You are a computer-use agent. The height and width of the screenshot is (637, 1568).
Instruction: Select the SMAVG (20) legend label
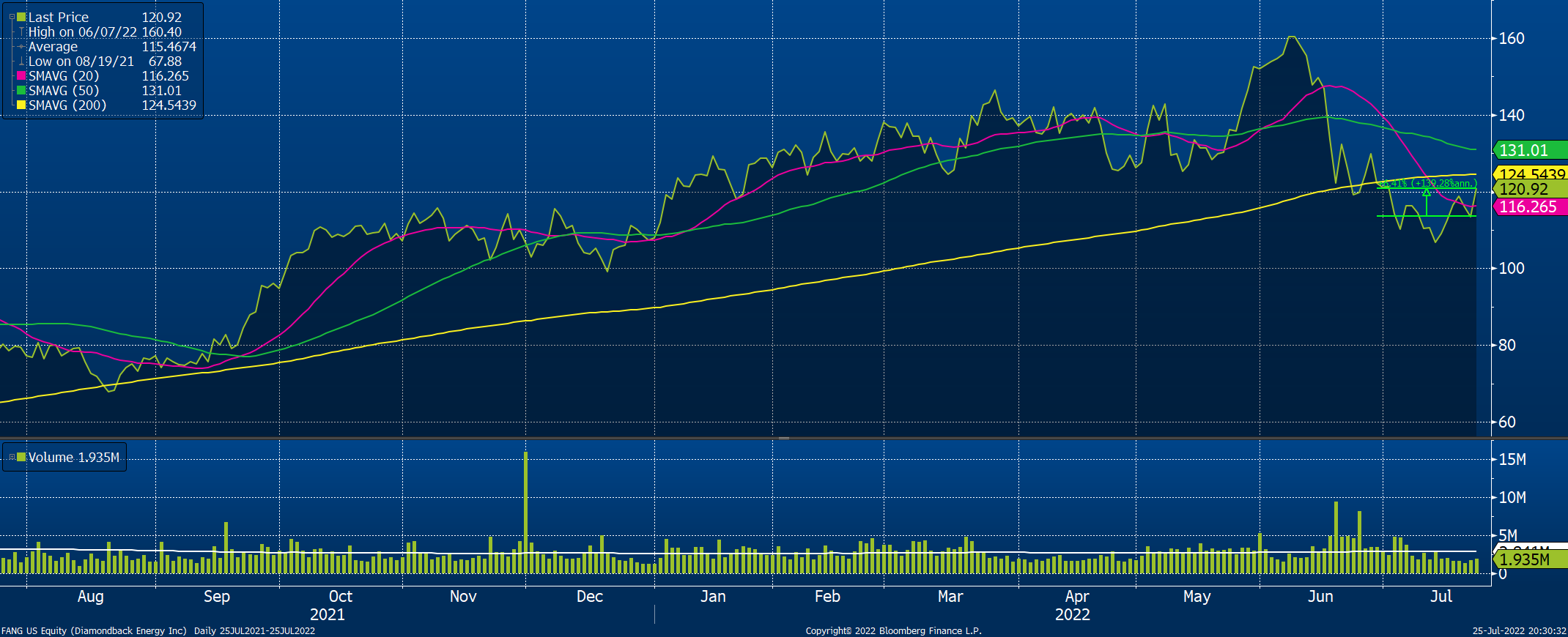click(64, 76)
